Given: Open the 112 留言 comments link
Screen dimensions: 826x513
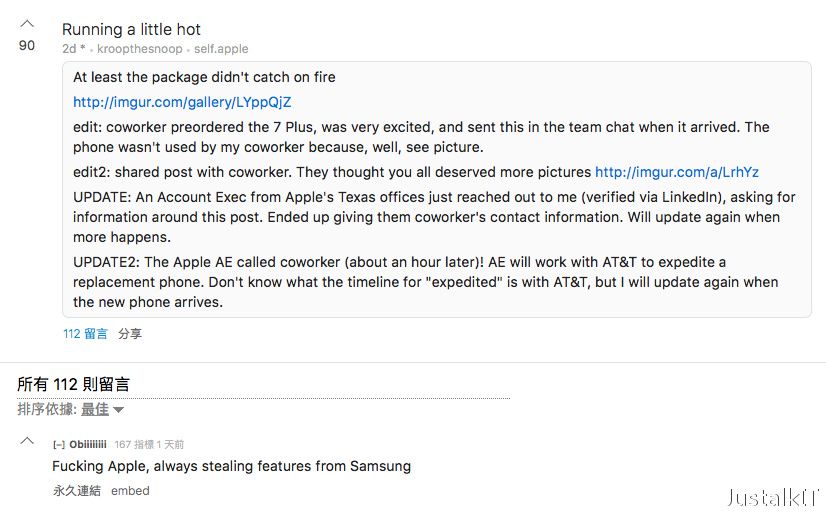Looking at the screenshot, I should (x=85, y=334).
